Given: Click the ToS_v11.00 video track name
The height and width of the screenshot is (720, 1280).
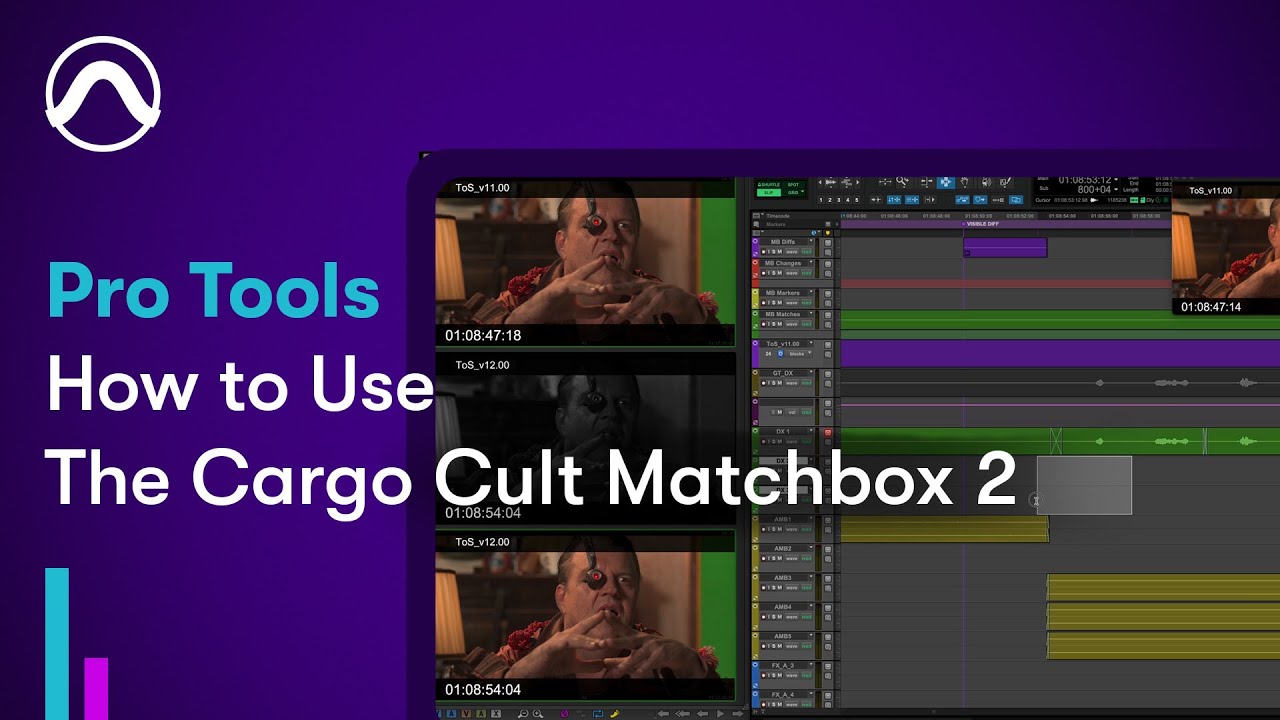Looking at the screenshot, I should (x=783, y=344).
